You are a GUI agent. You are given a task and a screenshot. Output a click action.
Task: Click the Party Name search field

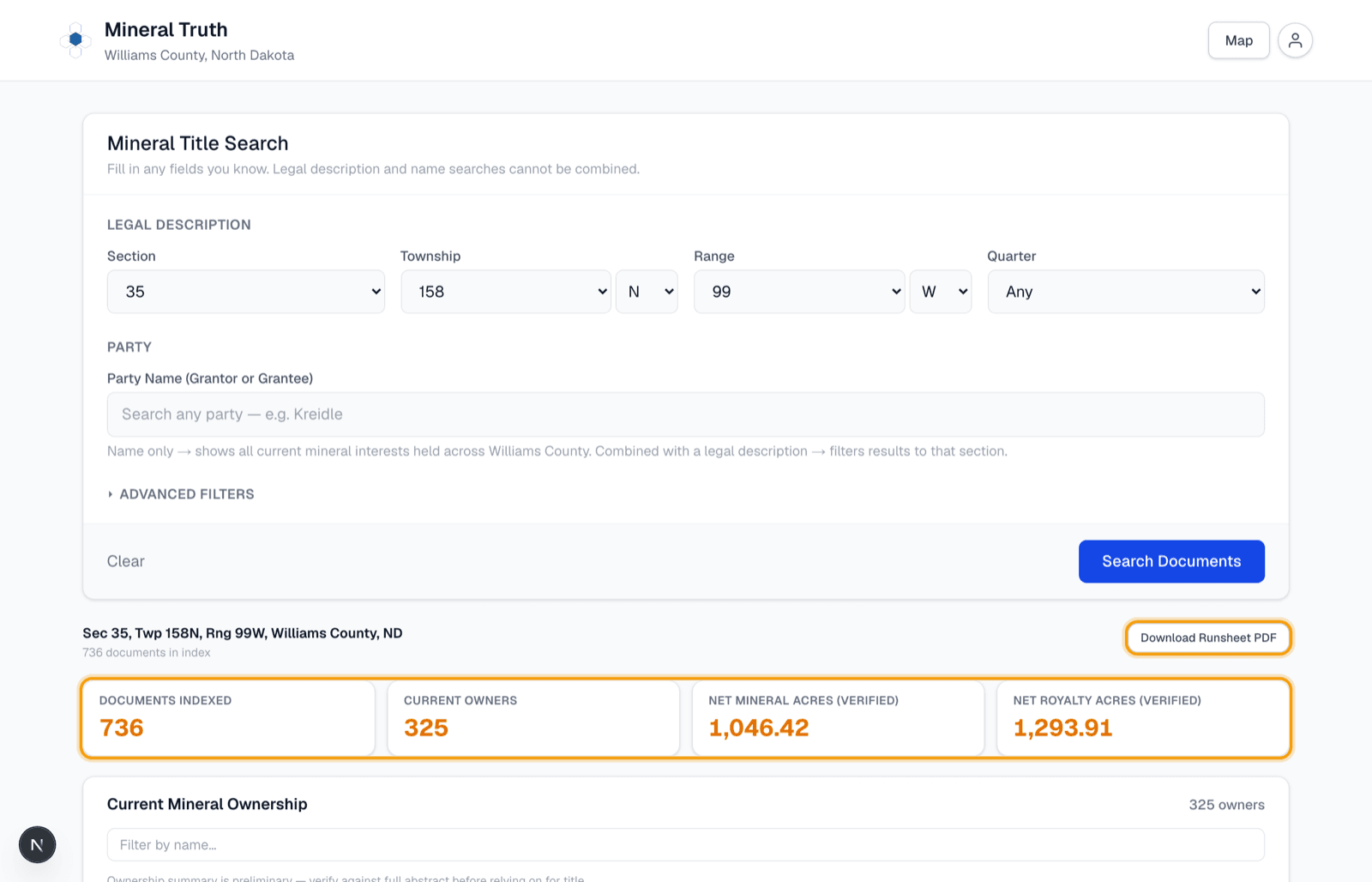pos(686,414)
